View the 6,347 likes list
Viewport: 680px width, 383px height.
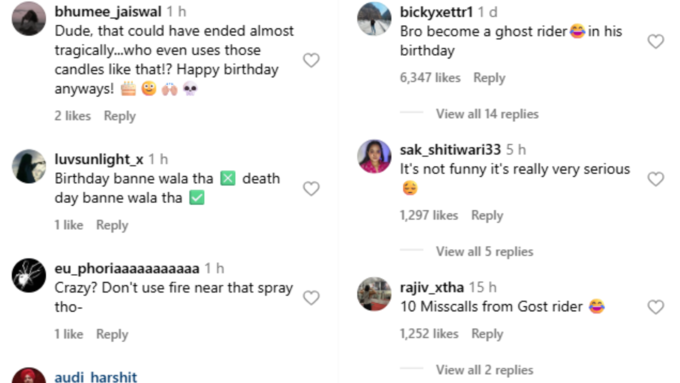pos(430,78)
